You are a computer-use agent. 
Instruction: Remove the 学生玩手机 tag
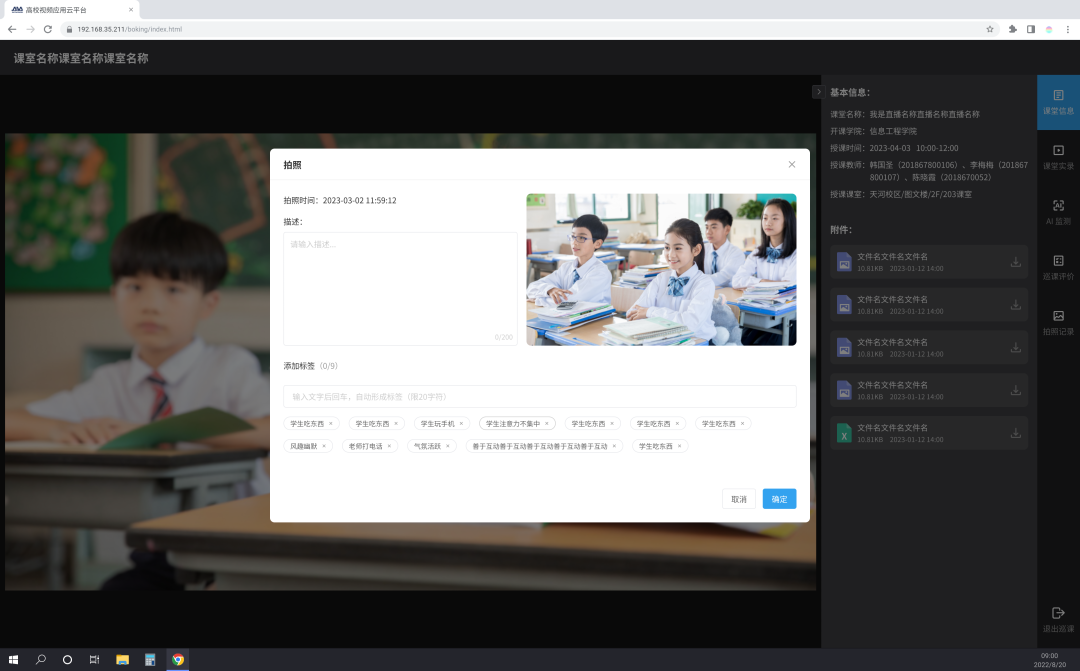point(461,424)
